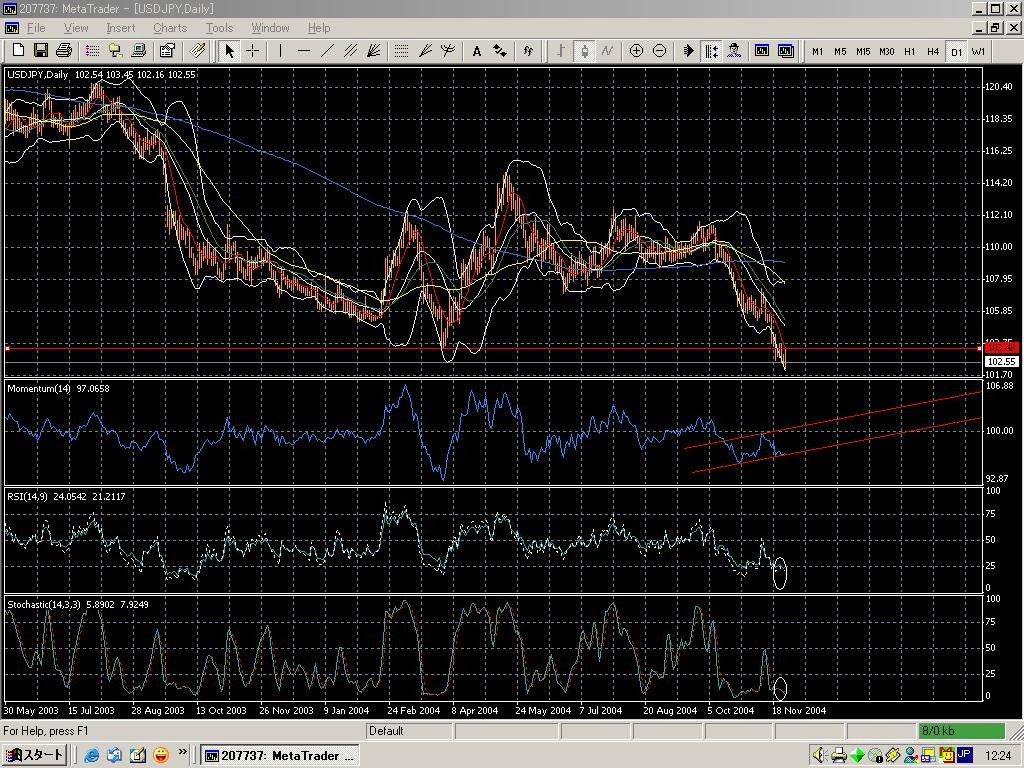The image size is (1024, 768).
Task: Click the expert advisor man-with-hat icon
Action: tap(734, 51)
